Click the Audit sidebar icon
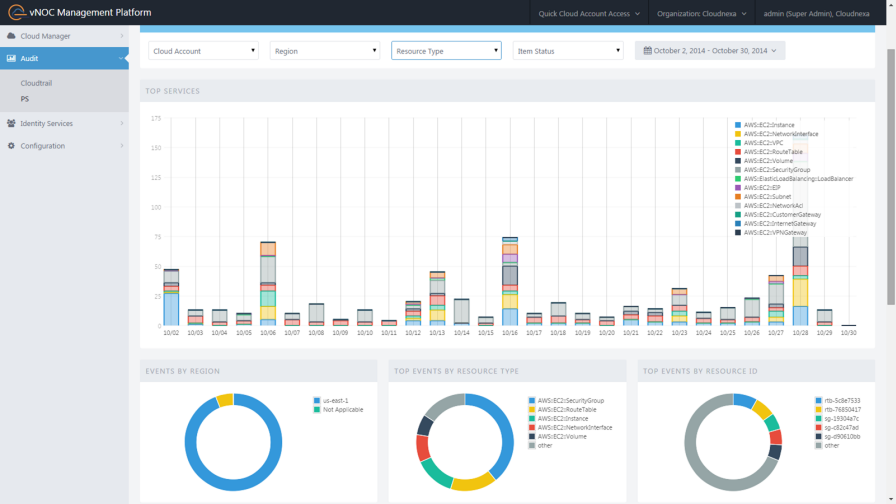Viewport: 896px width, 504px height. (11, 59)
